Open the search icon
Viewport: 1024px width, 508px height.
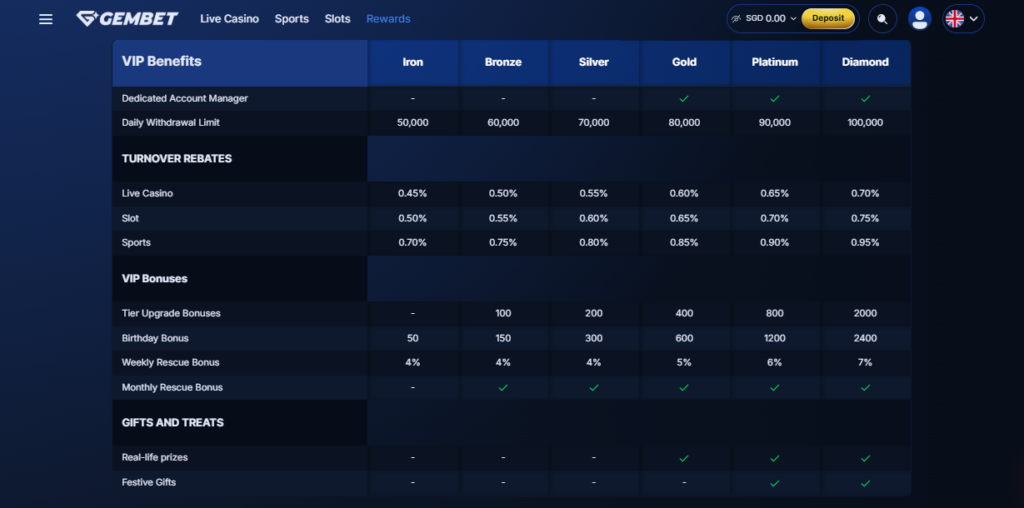[x=882, y=19]
